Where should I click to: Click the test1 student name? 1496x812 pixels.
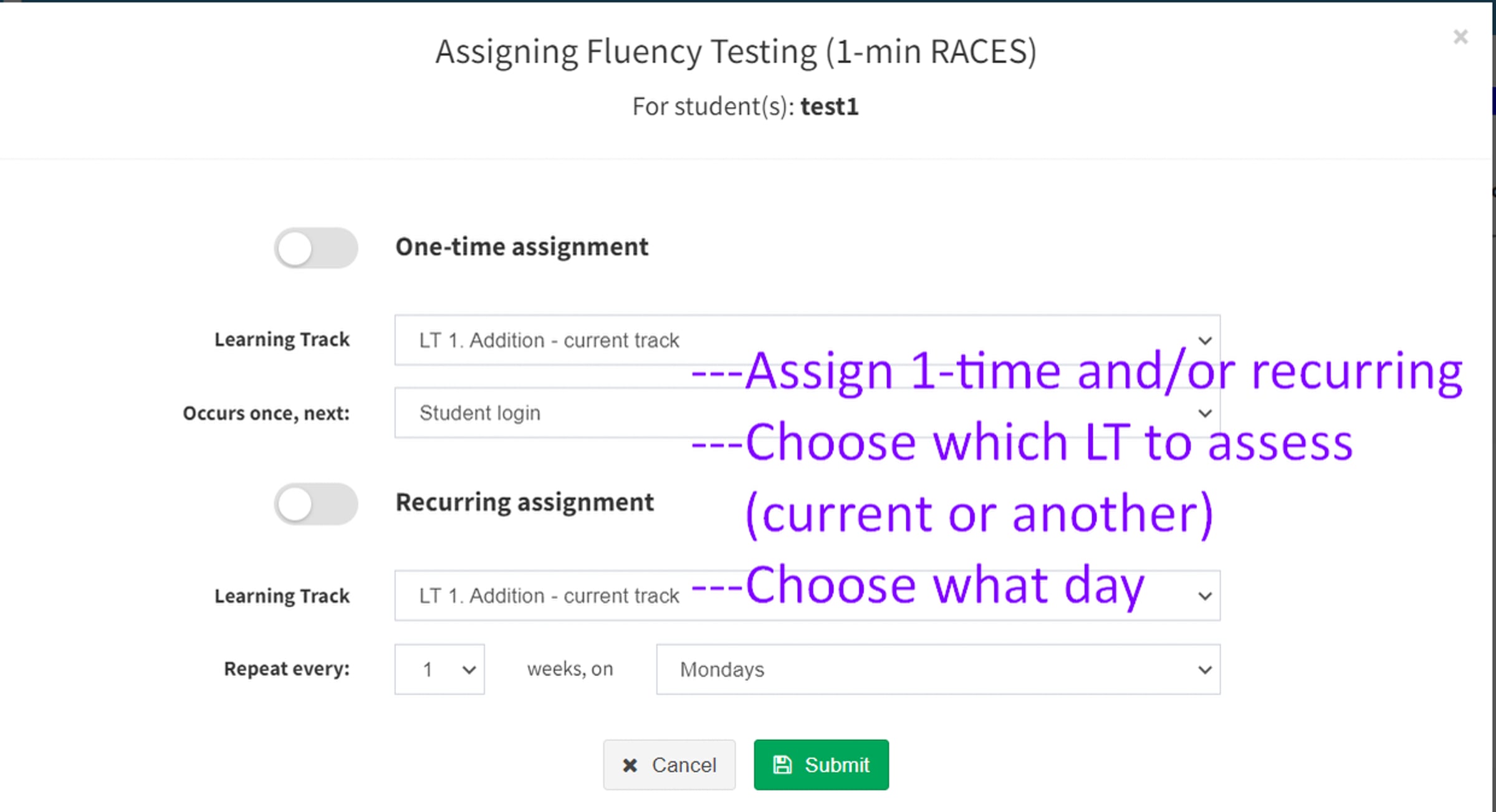click(x=829, y=107)
